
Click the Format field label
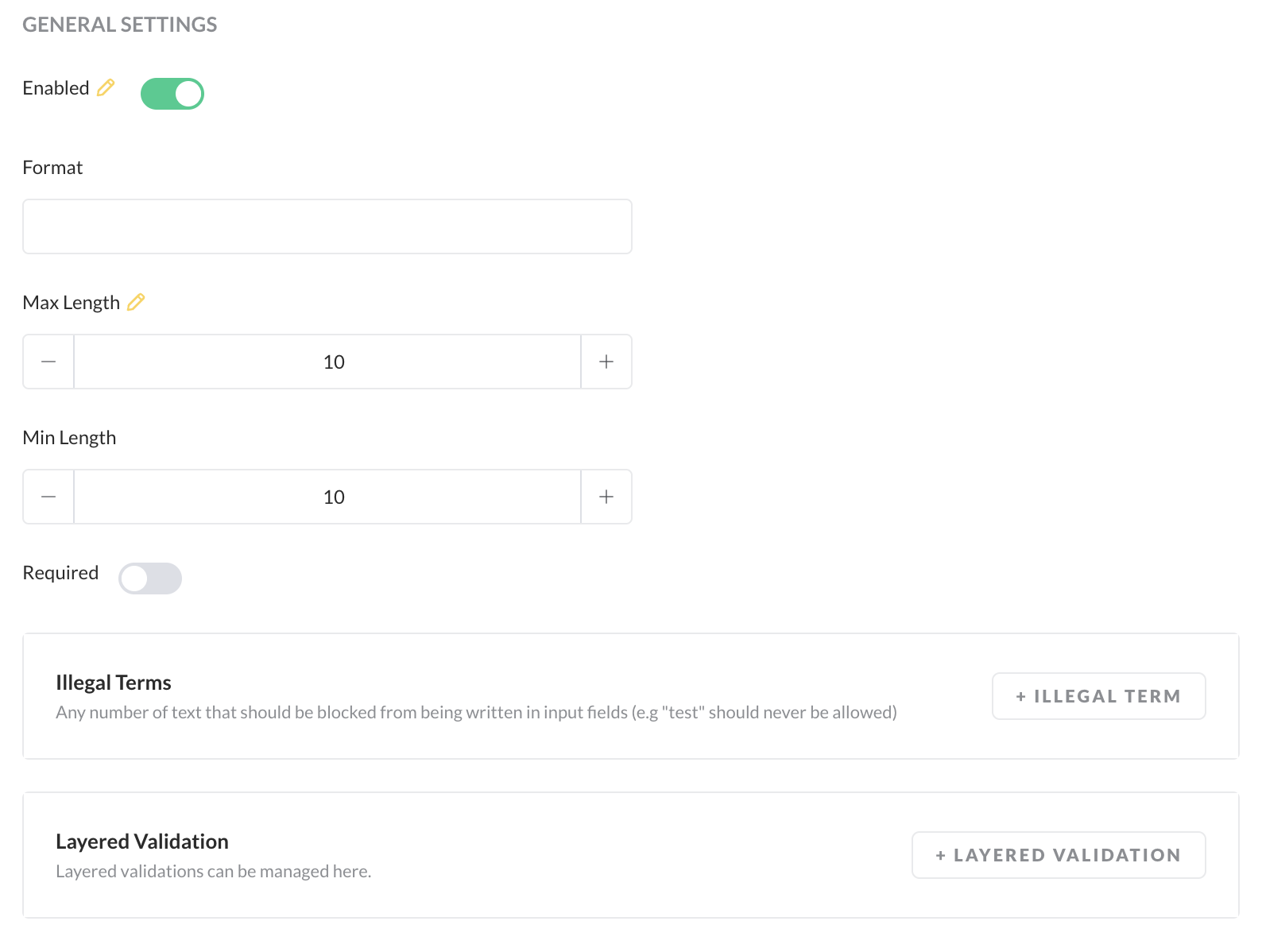tap(52, 168)
